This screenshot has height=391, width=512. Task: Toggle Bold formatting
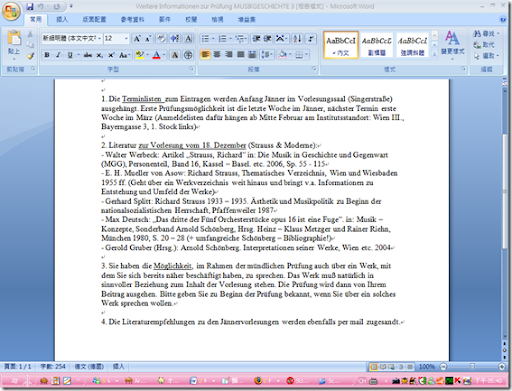[47, 55]
